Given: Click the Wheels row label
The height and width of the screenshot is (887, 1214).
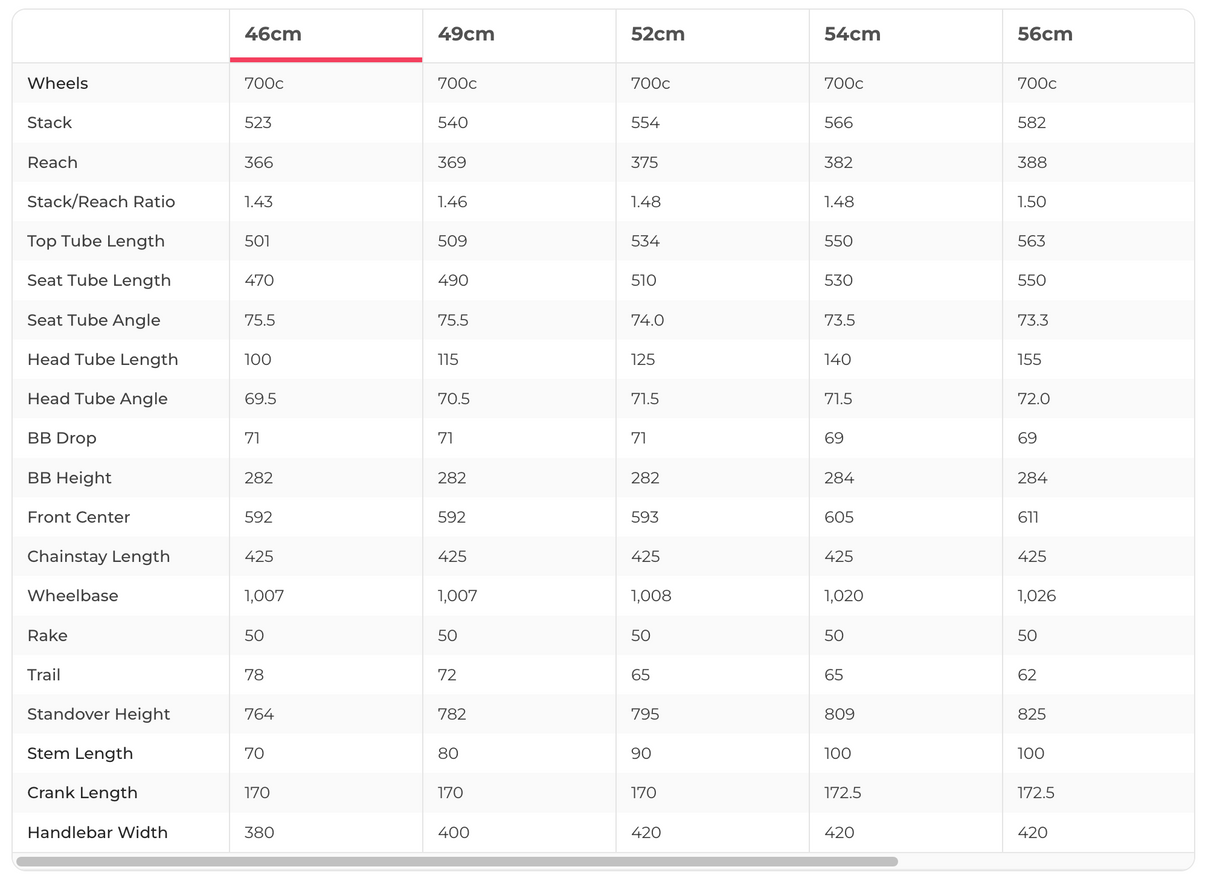Looking at the screenshot, I should pyautogui.click(x=58, y=83).
